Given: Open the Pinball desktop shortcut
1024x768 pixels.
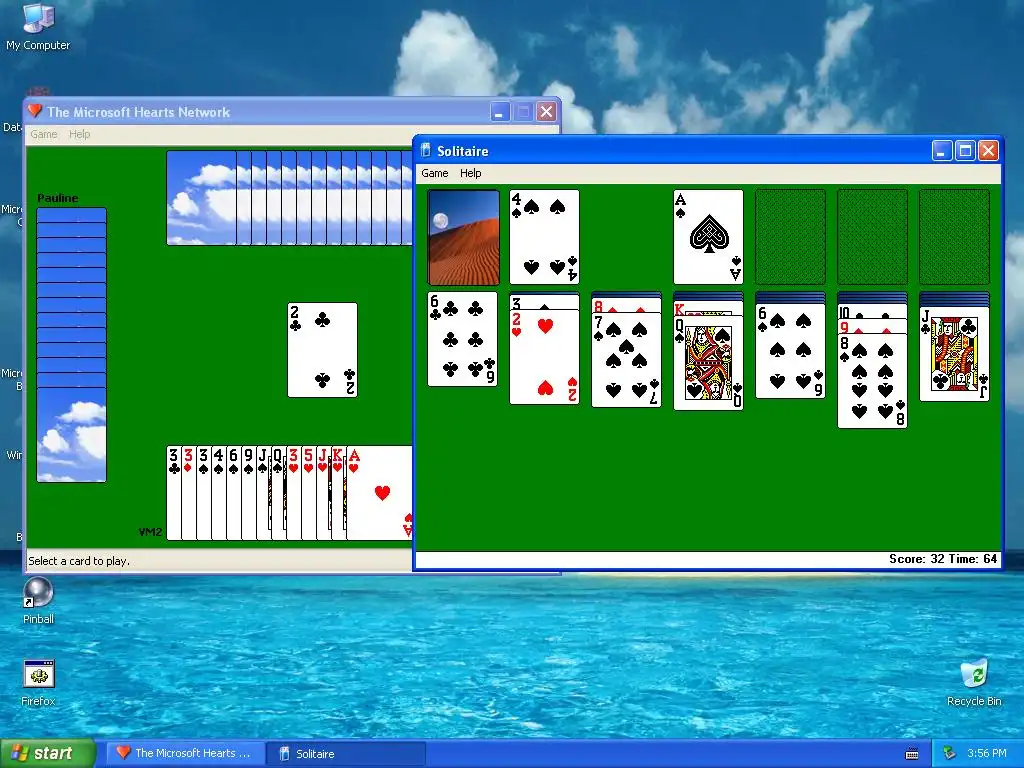Looking at the screenshot, I should coord(38,601).
